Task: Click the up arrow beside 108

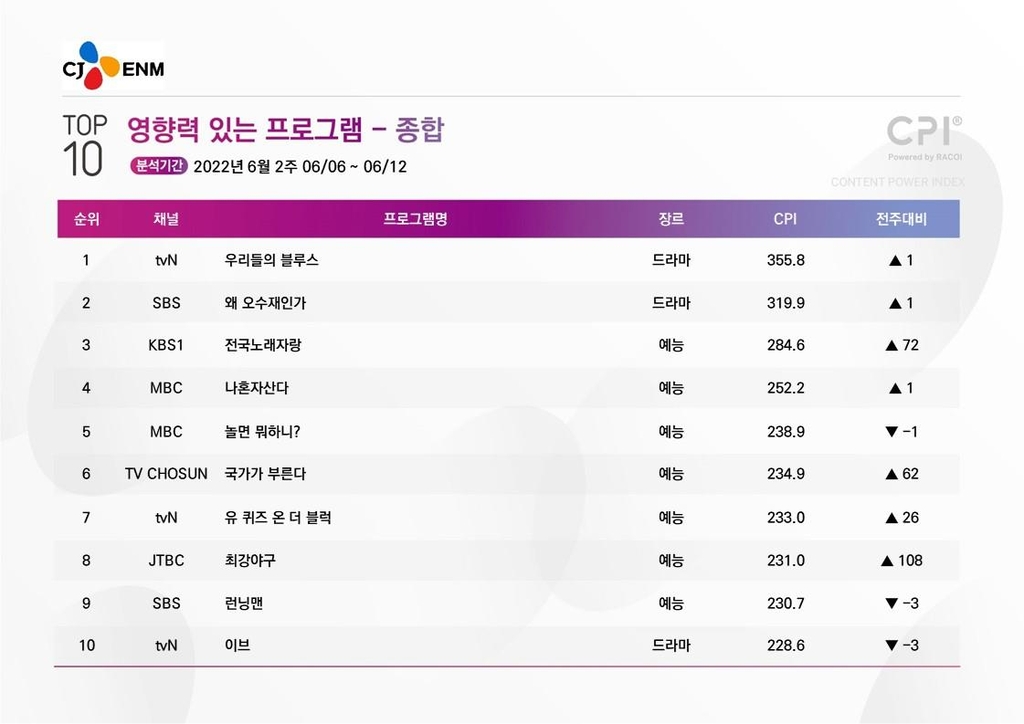Action: [886, 561]
